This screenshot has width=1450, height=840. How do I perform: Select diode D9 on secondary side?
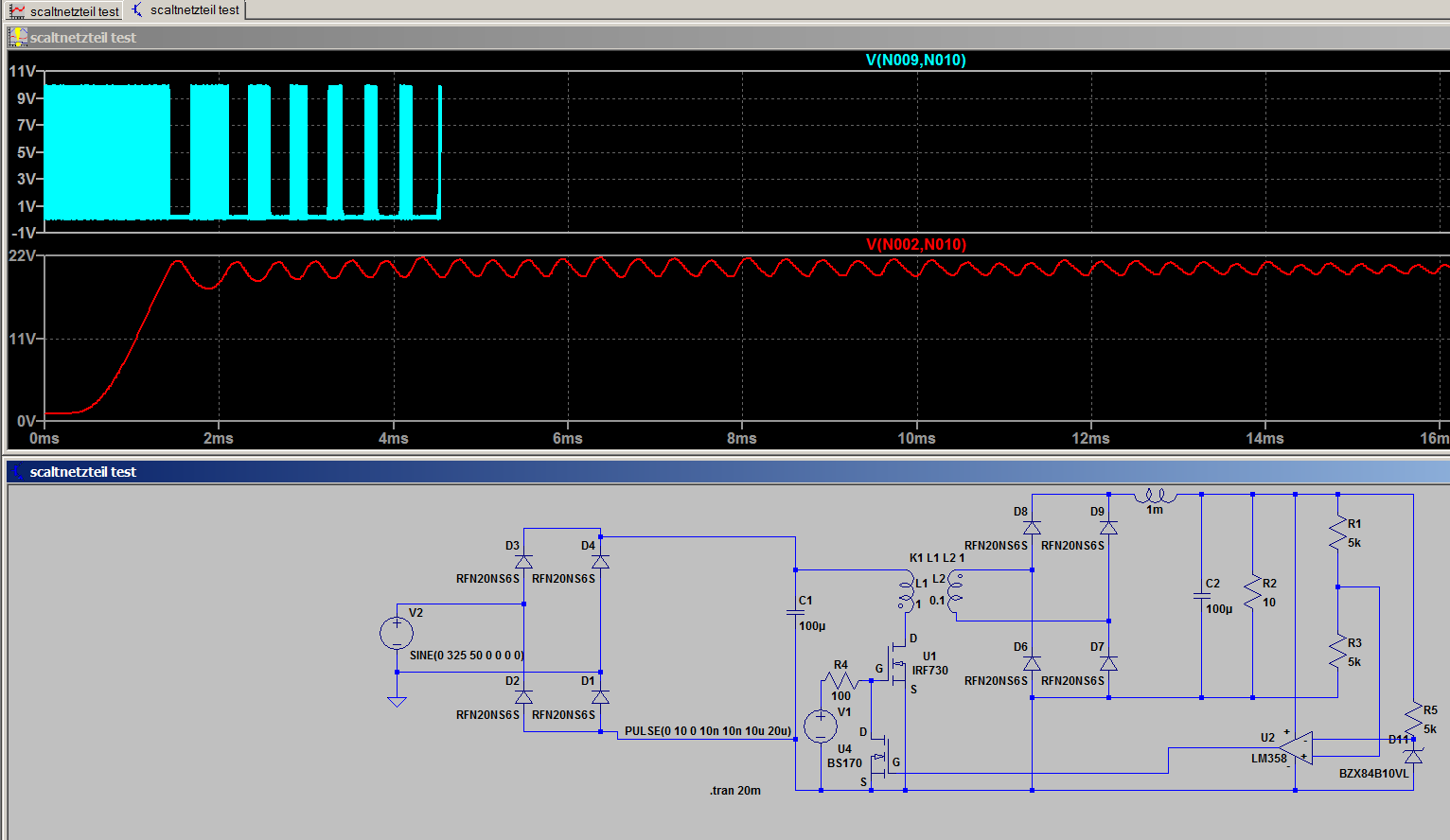coord(1108,527)
